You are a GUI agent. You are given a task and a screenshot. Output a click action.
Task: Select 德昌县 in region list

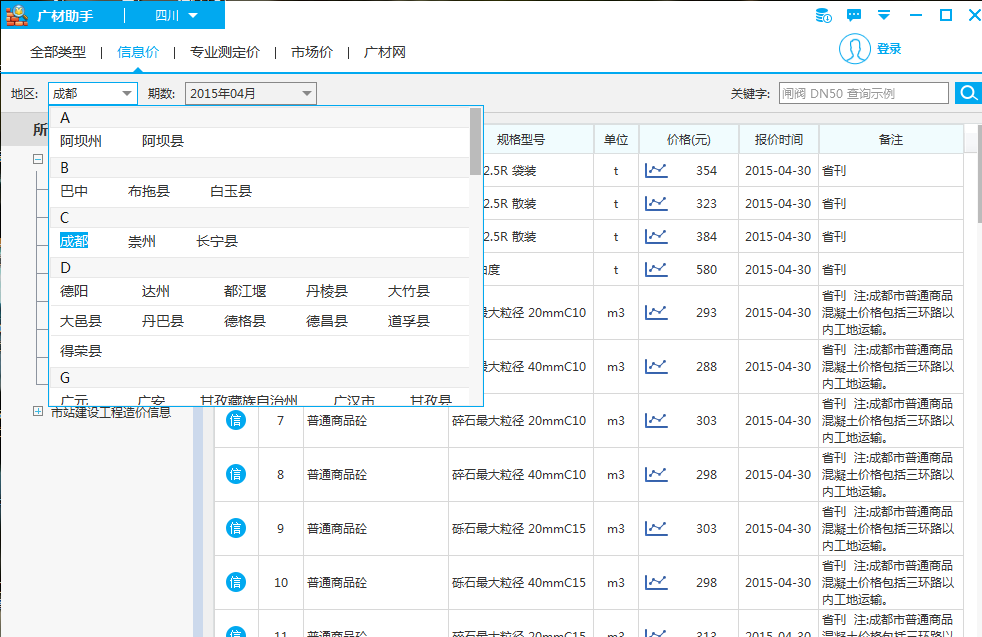pos(327,321)
